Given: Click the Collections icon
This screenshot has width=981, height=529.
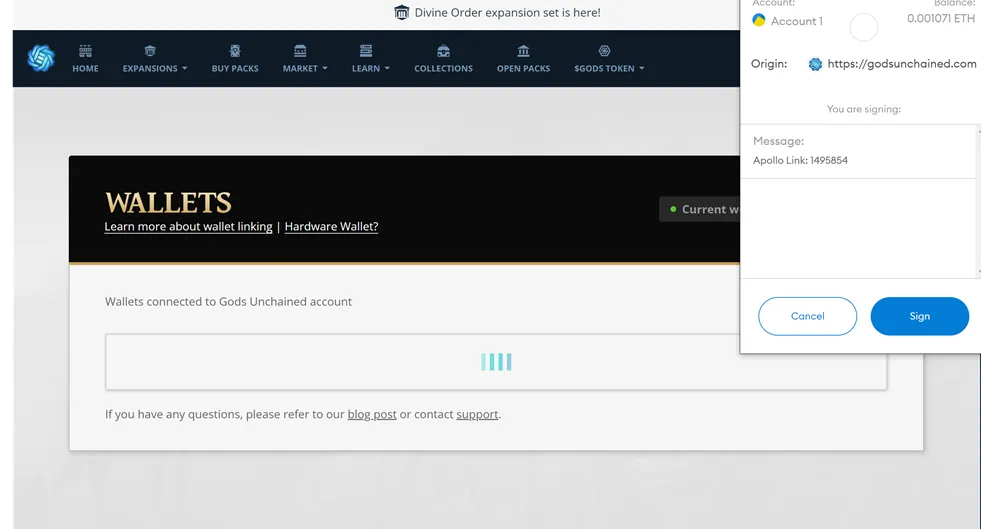Looking at the screenshot, I should point(444,51).
